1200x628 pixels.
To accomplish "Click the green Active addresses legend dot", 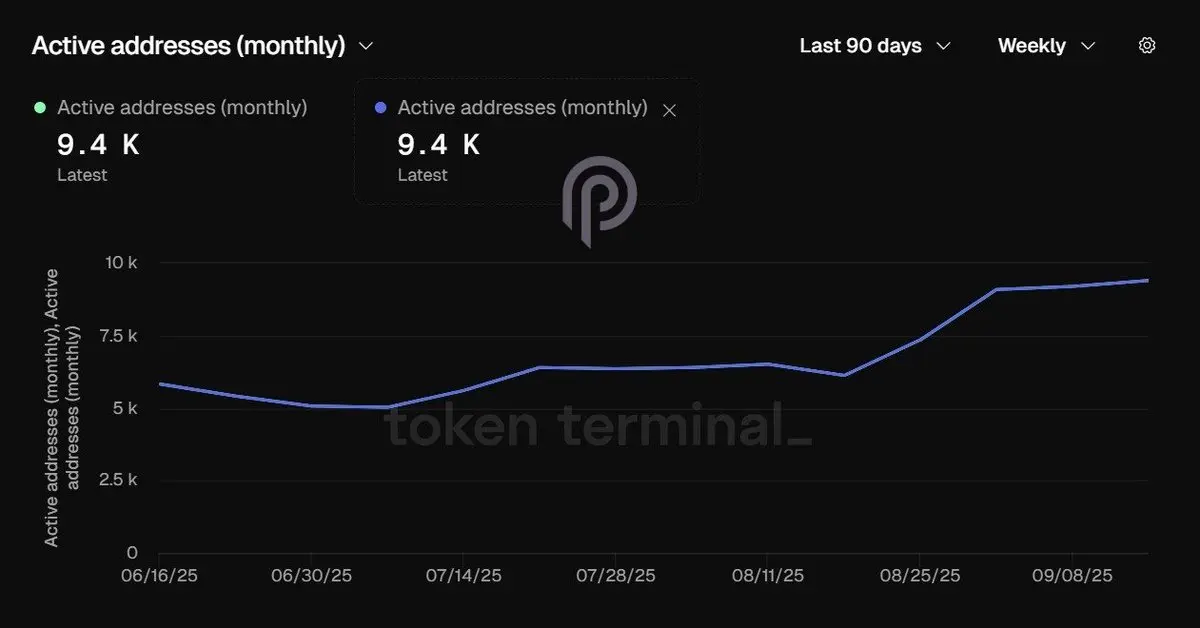I will [x=39, y=107].
